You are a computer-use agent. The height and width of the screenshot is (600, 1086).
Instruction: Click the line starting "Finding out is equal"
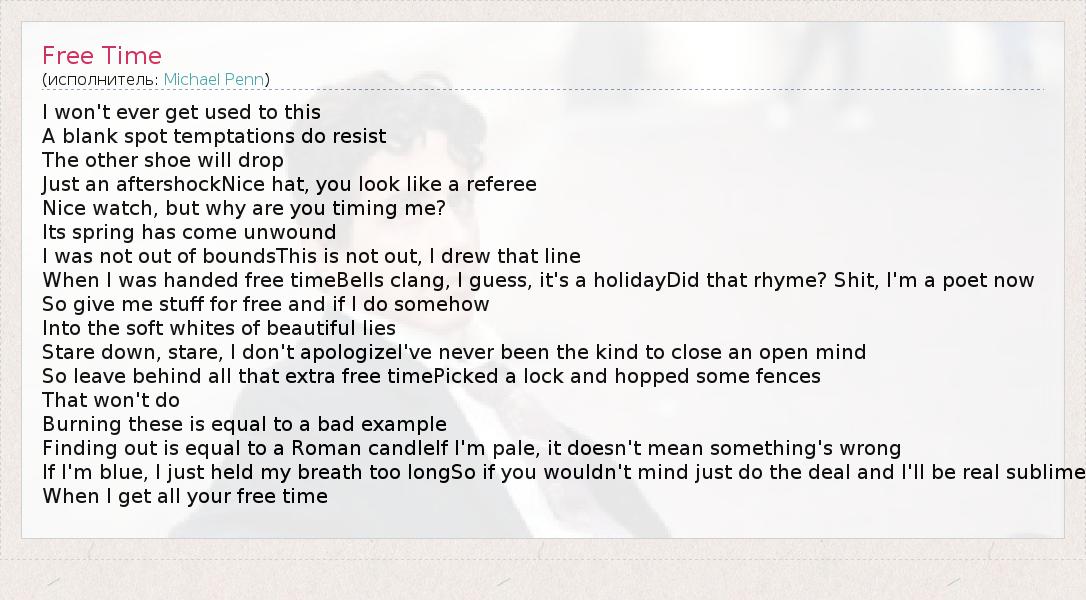[471, 448]
